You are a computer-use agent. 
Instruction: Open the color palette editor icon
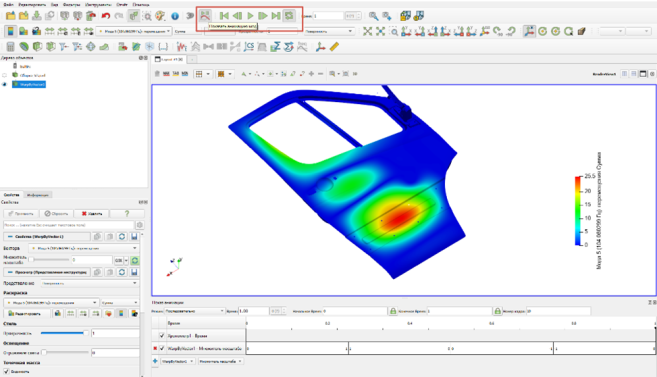[x=160, y=16]
